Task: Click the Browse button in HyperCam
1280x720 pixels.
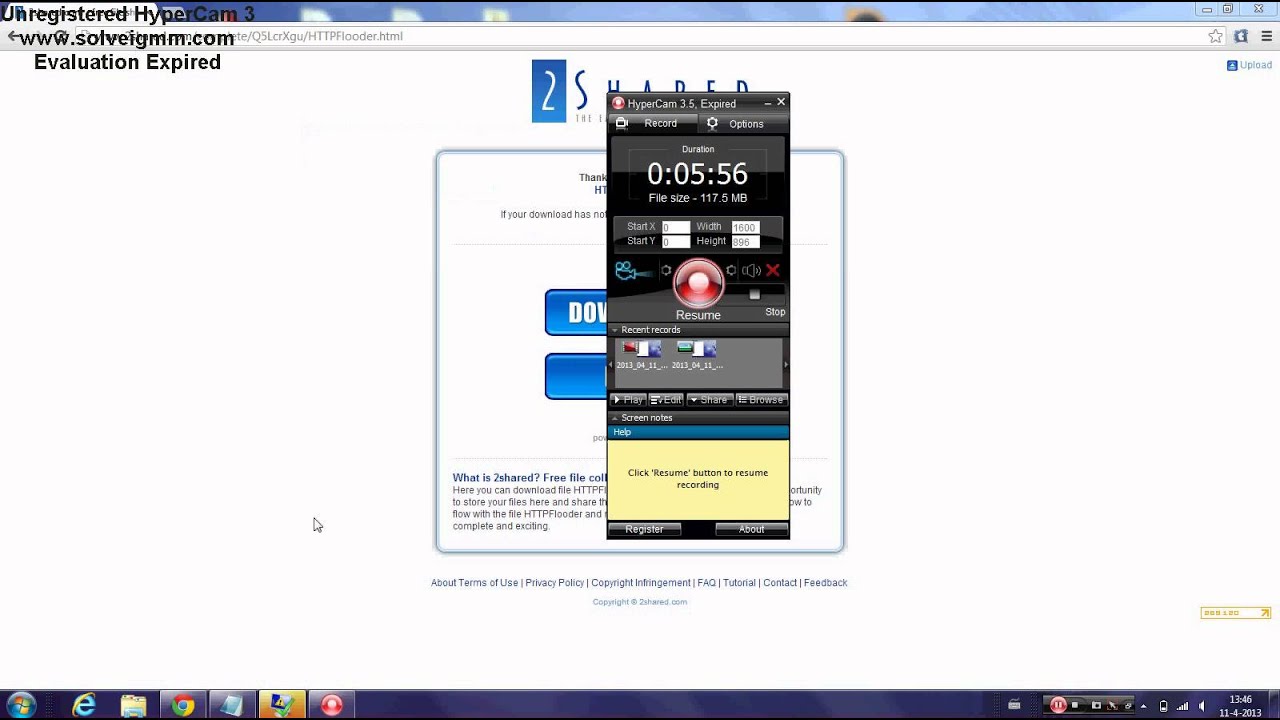Action: point(761,400)
